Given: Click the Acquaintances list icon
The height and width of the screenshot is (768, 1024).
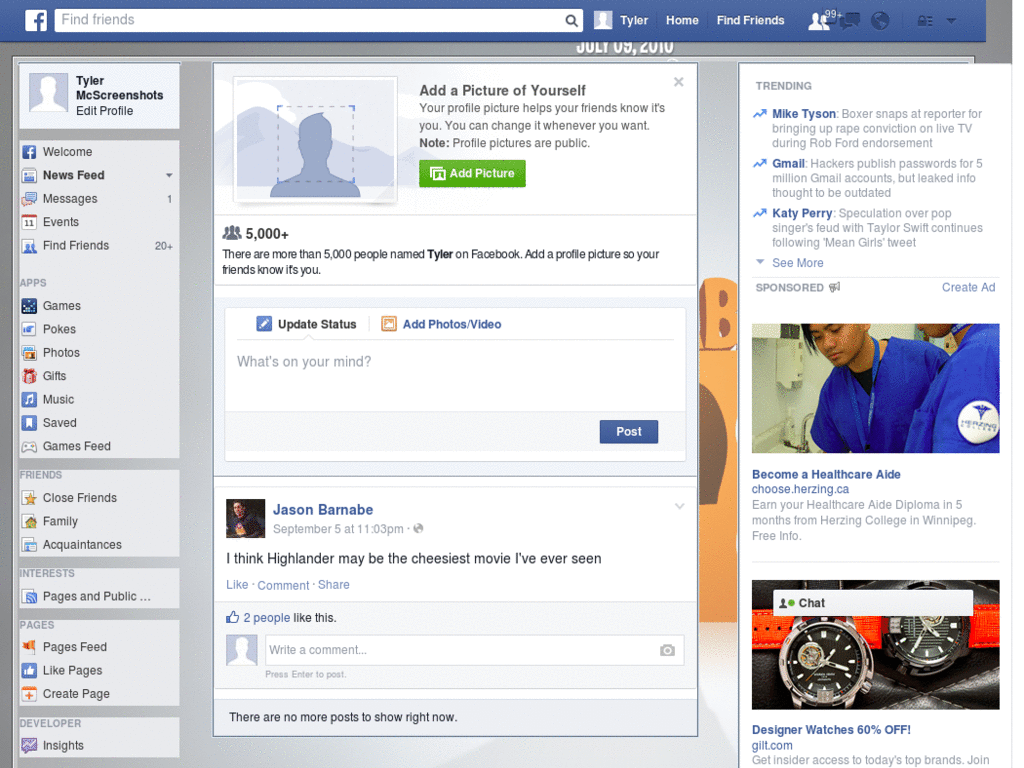Looking at the screenshot, I should coord(29,545).
